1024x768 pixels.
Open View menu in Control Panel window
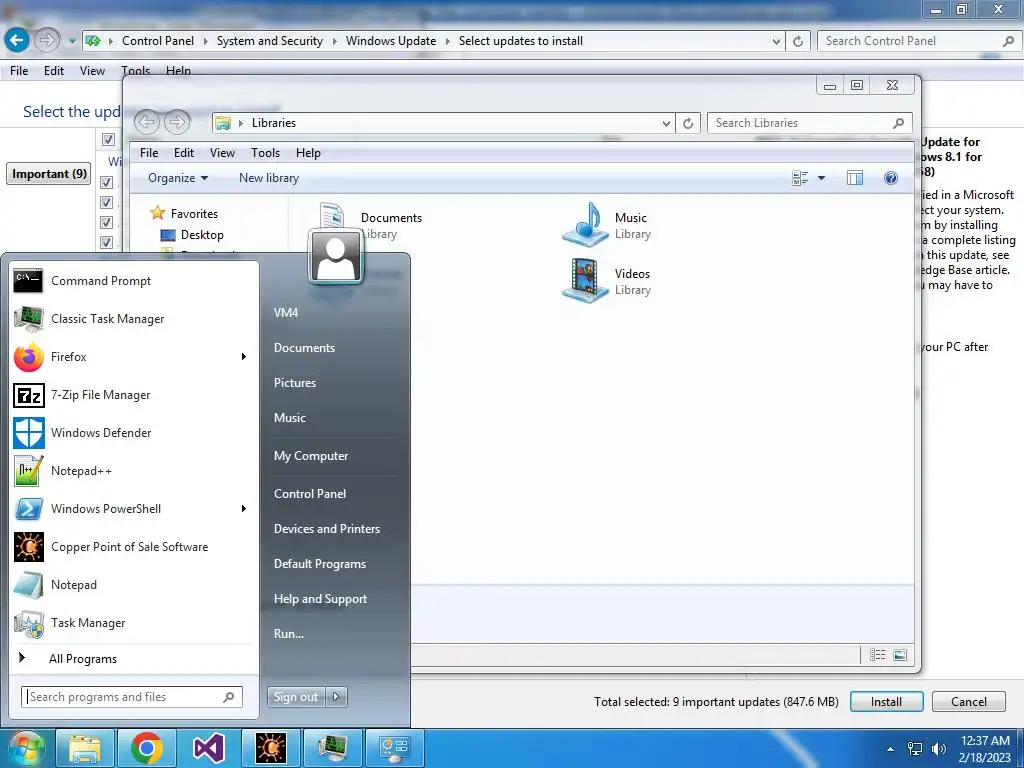coord(92,71)
